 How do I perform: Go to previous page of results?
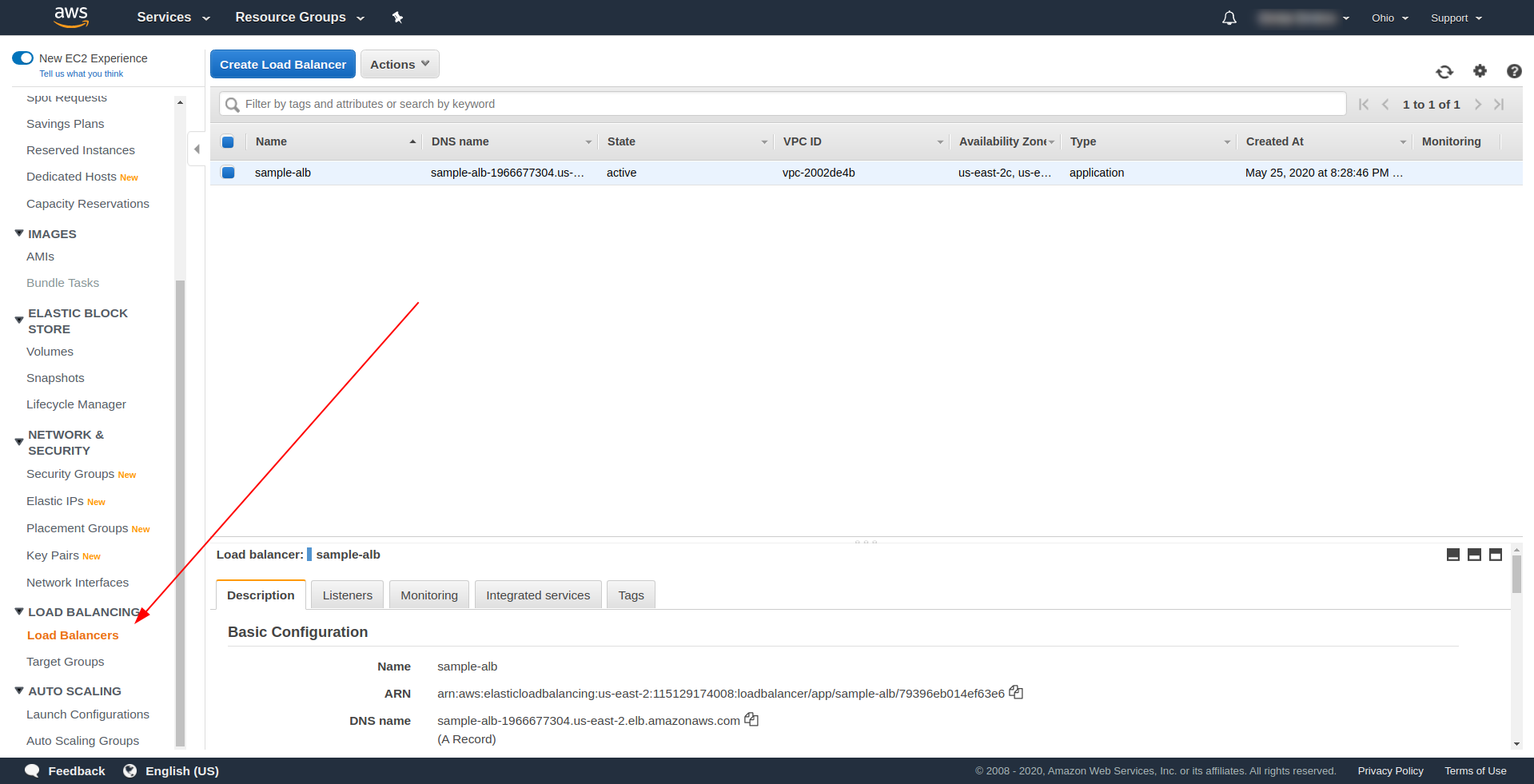tap(1385, 105)
